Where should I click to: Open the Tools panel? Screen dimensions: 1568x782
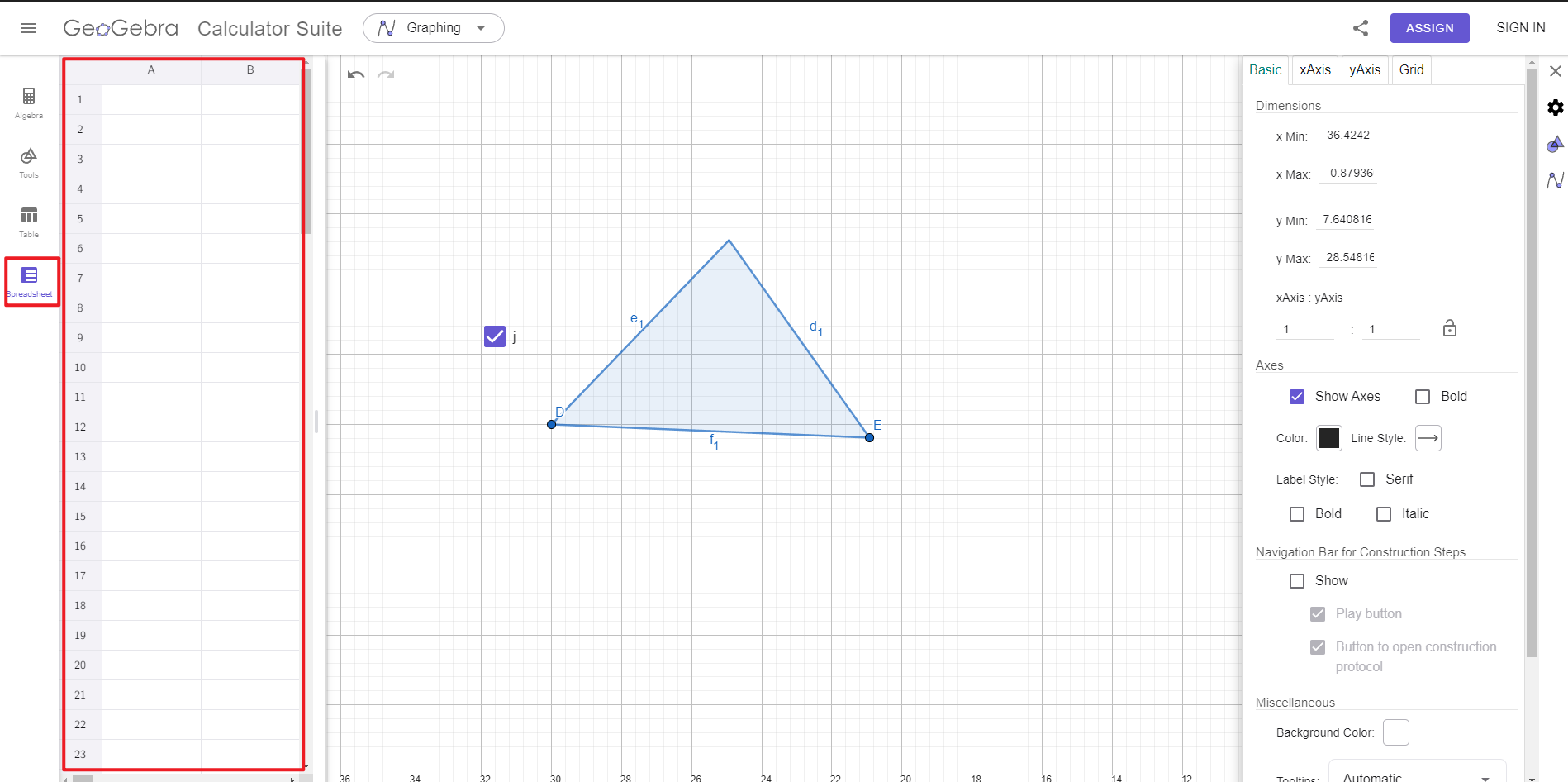coord(29,163)
